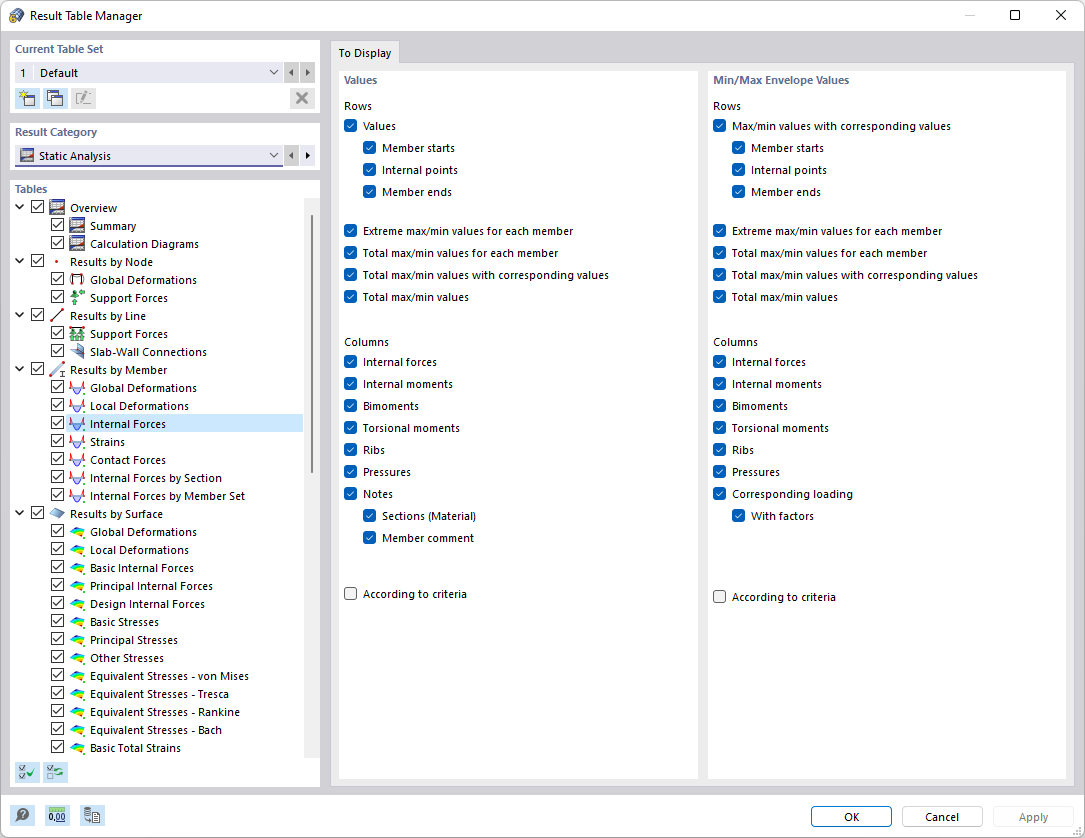Screen dimensions: 1085x838
Task: Click the OK button
Action: point(851,816)
